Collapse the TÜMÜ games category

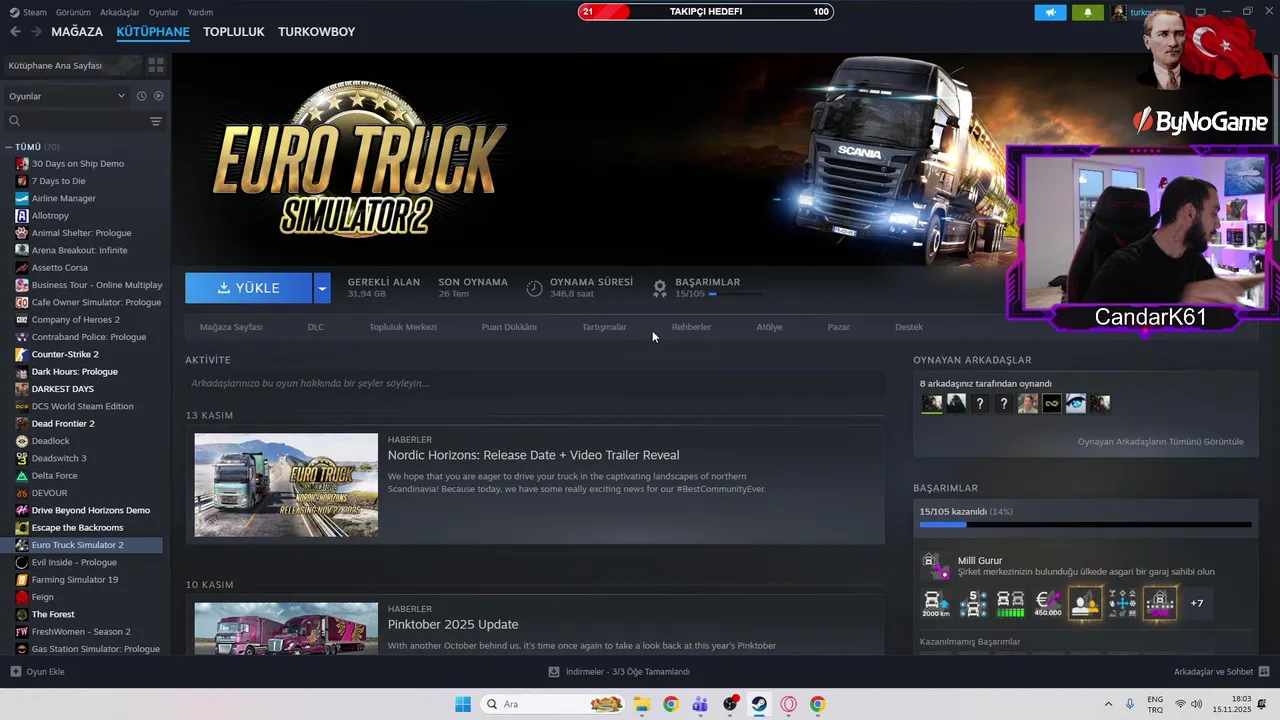(x=9, y=147)
